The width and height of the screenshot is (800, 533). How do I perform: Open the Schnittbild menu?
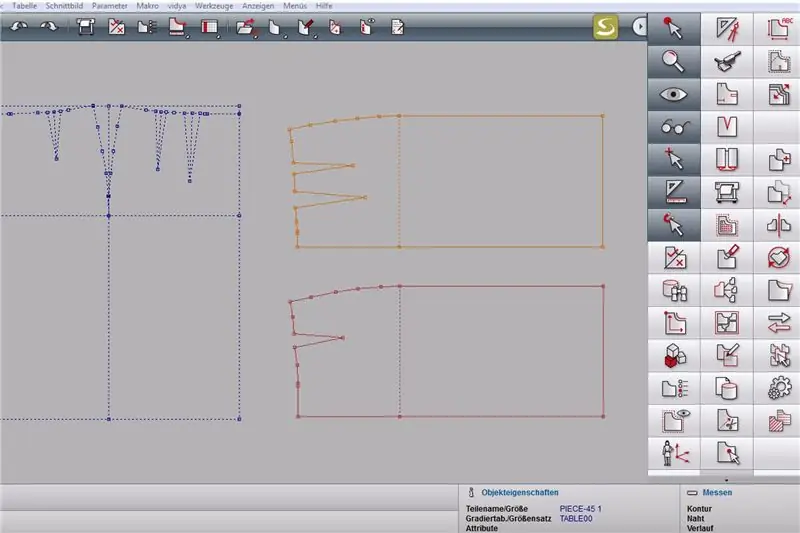[64, 6]
